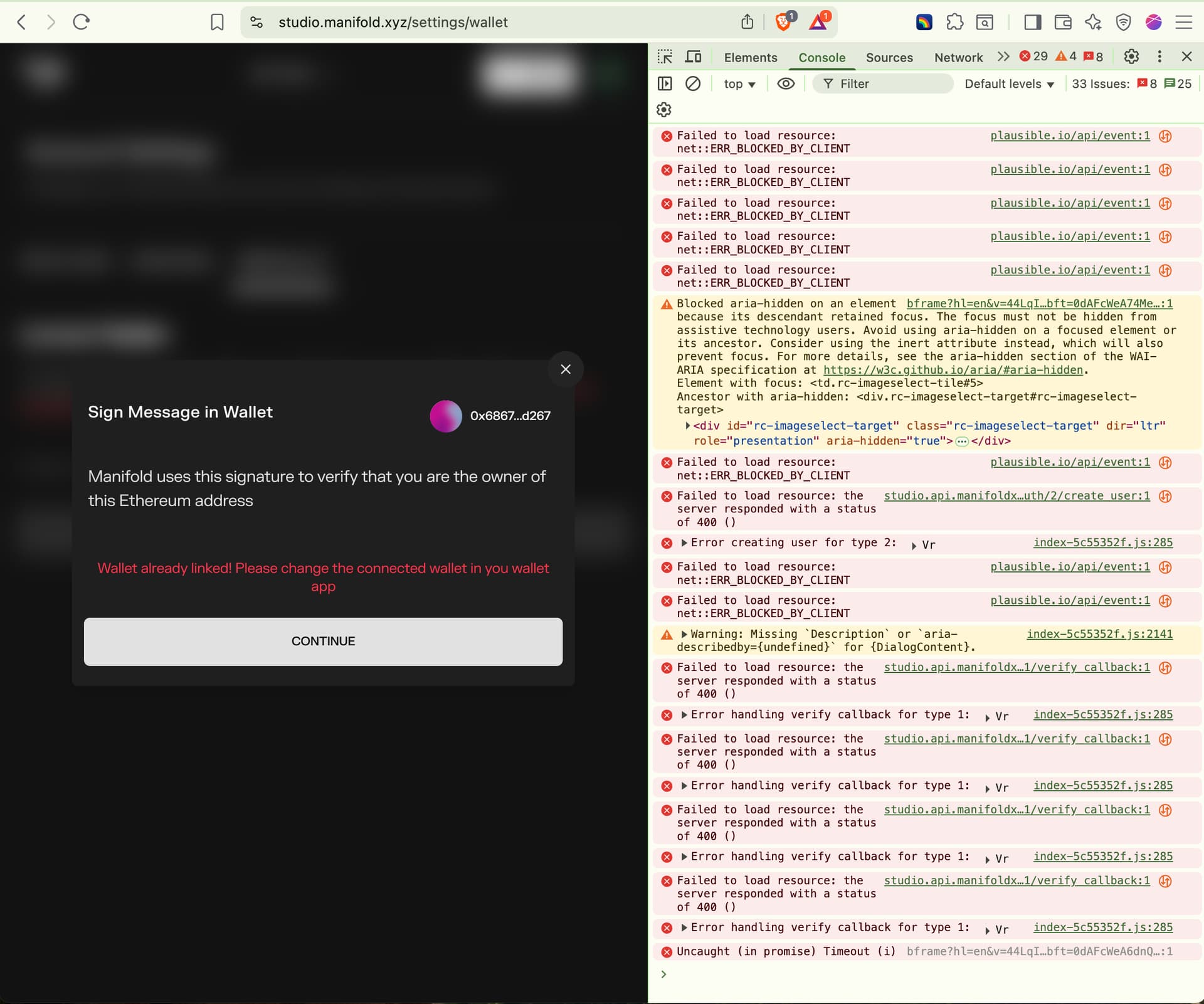The image size is (1204, 1004).
Task: Switch to the Elements tab
Action: point(750,58)
